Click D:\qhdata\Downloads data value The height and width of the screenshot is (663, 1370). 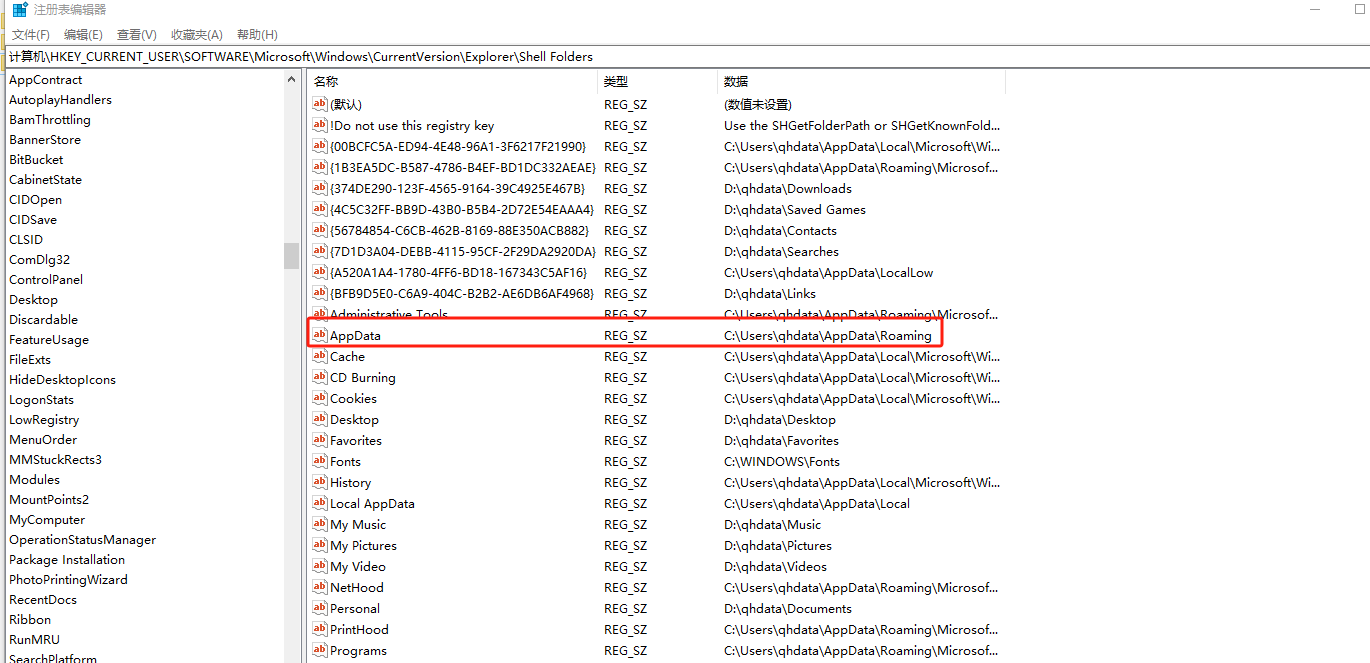click(788, 189)
